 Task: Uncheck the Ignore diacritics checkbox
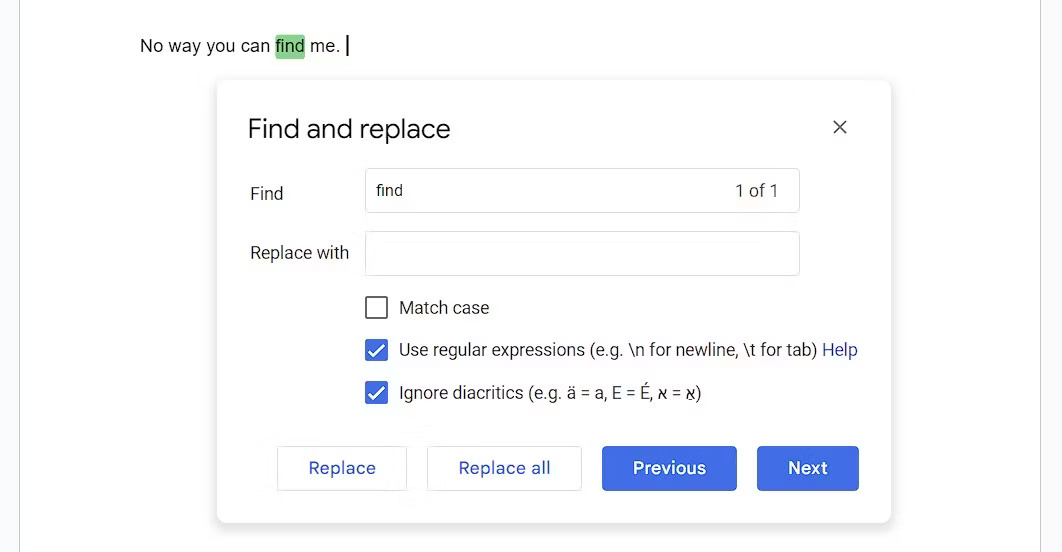377,393
